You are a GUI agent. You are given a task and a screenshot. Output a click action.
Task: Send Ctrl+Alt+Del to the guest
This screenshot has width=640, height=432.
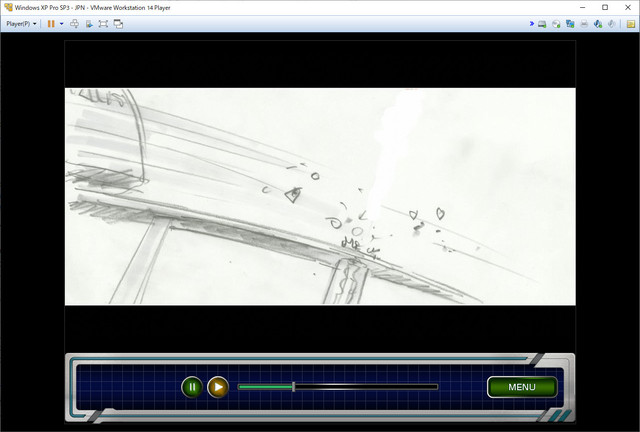point(74,24)
